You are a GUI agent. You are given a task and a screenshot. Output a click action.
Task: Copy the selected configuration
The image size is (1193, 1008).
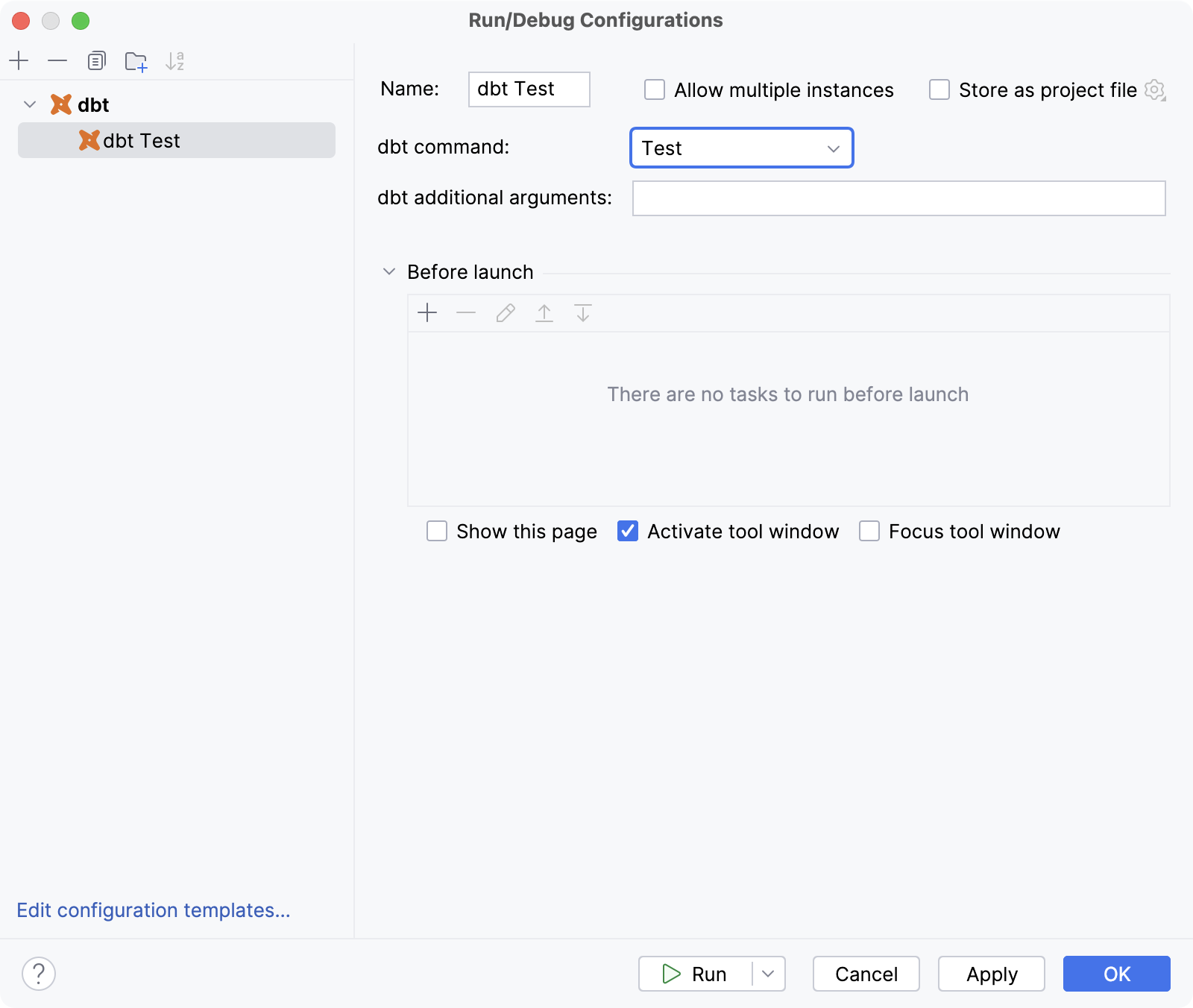click(x=96, y=60)
